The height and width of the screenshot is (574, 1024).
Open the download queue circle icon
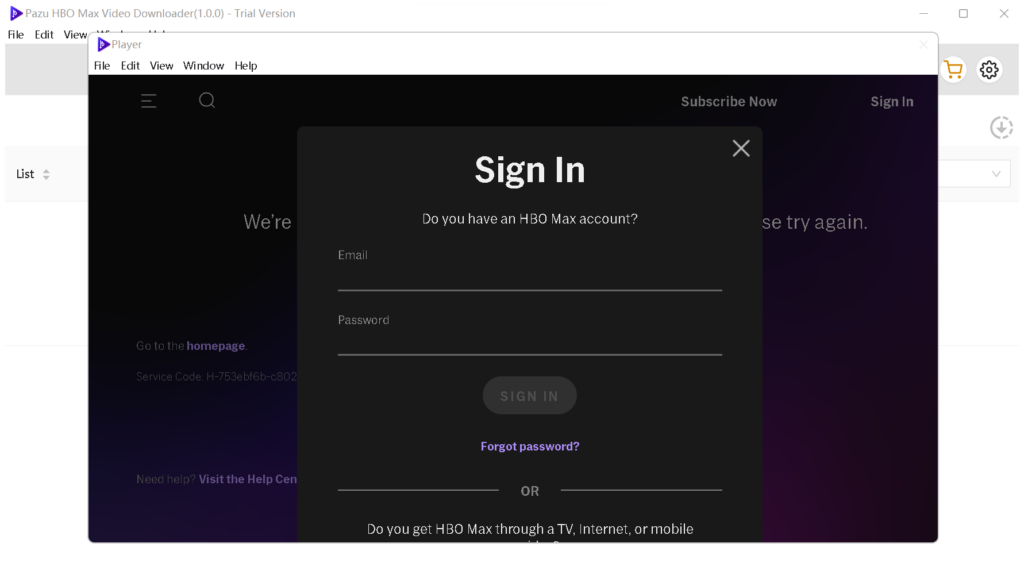coord(1001,127)
